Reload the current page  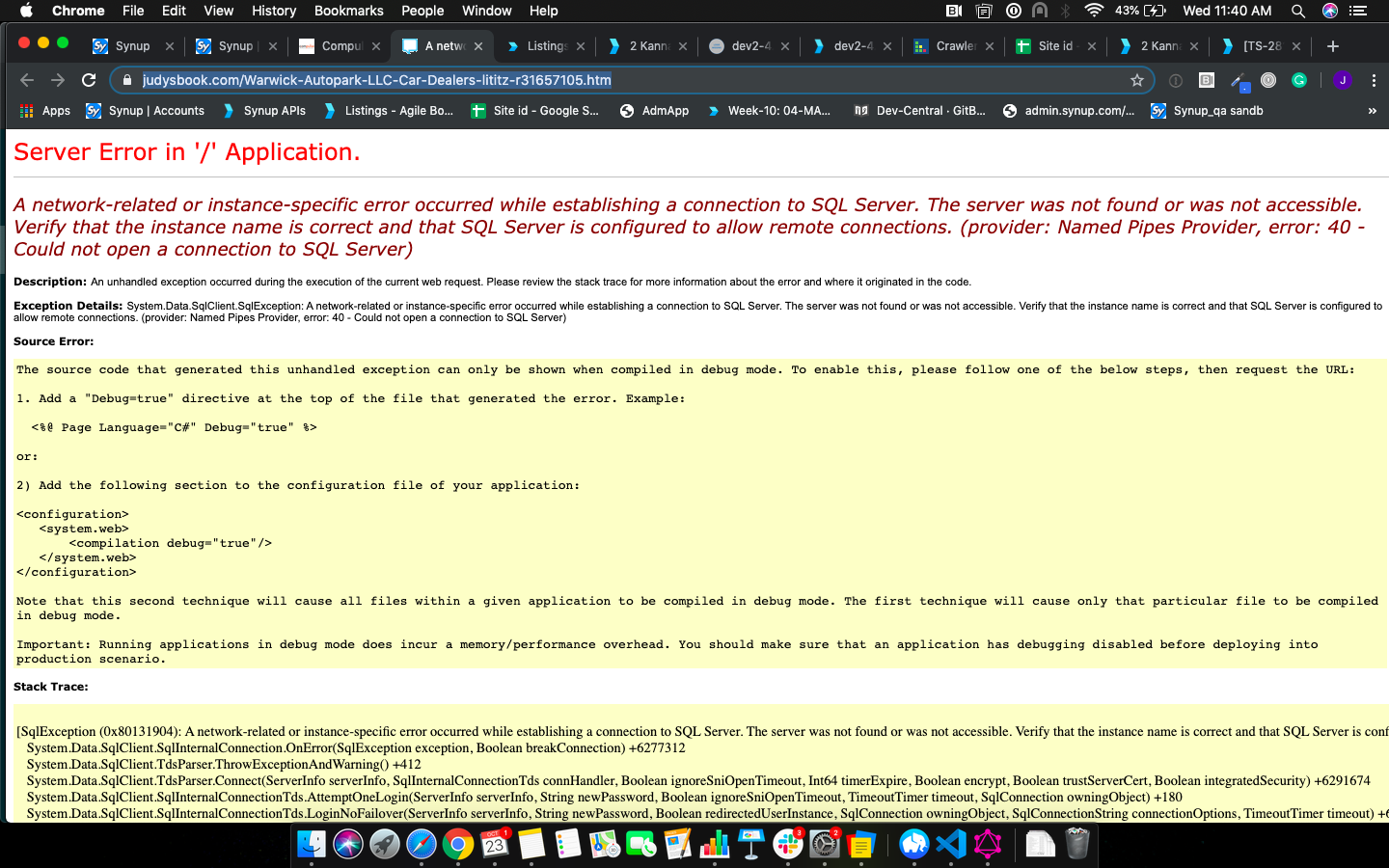[89, 80]
